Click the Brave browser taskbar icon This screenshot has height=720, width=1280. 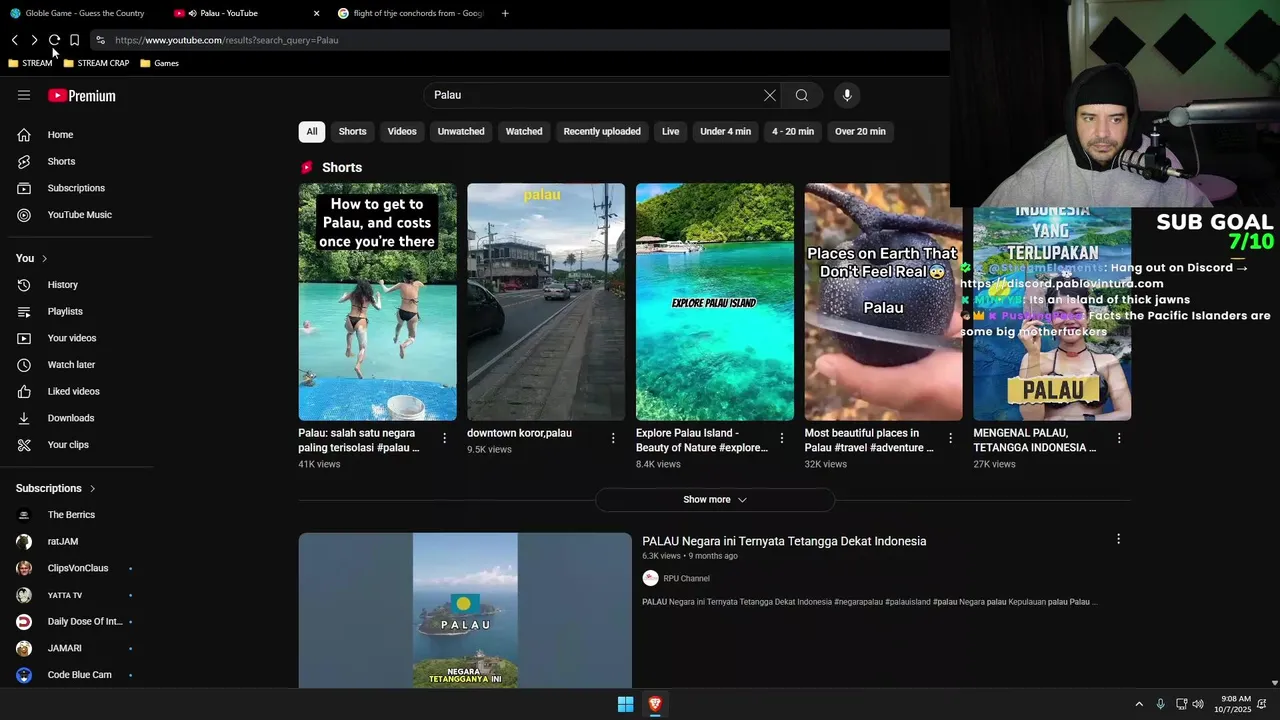(655, 704)
